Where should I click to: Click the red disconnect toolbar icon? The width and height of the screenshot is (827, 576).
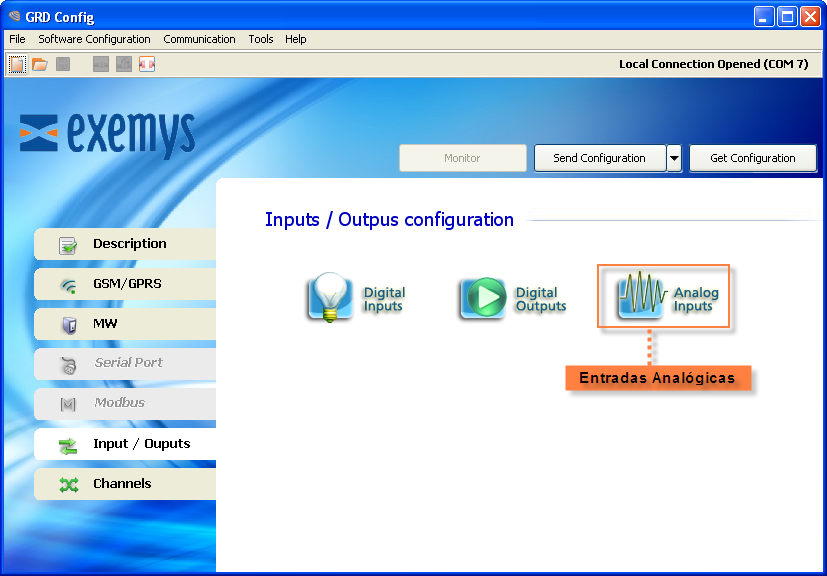[147, 64]
